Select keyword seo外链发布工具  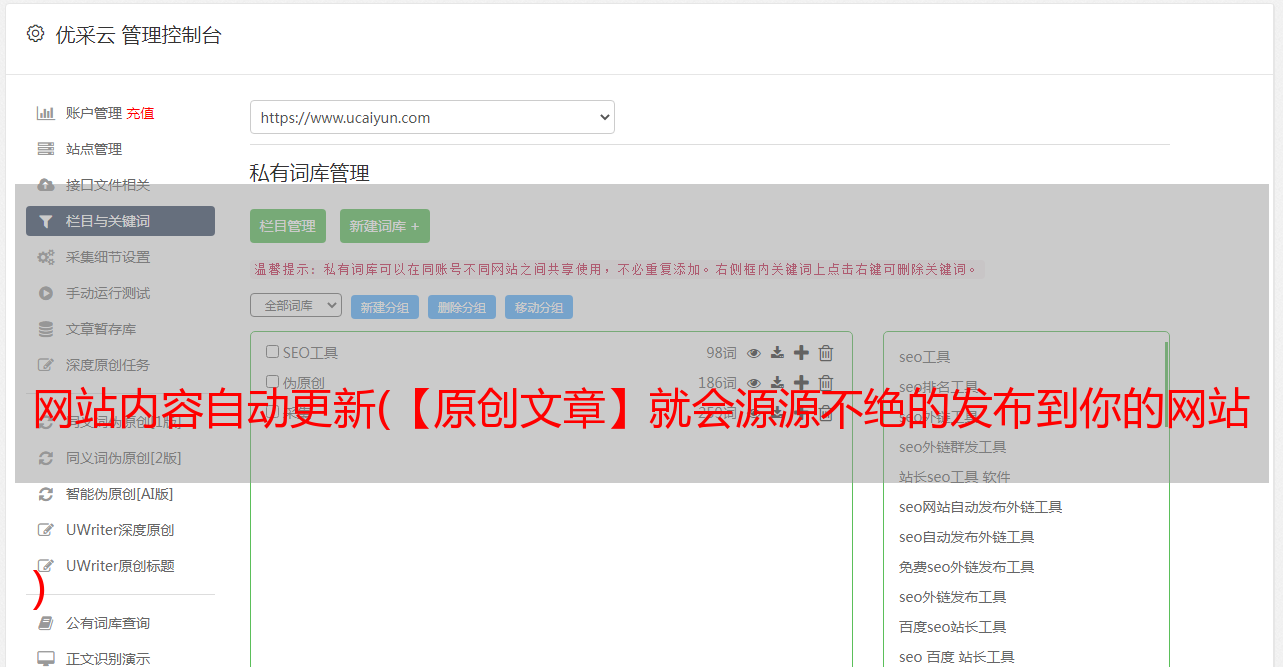pos(953,597)
